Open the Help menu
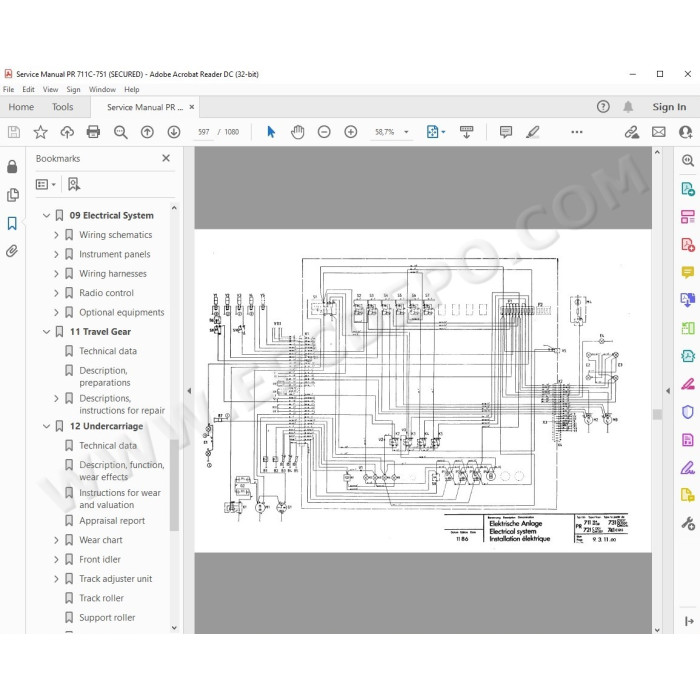The width and height of the screenshot is (700, 700). (x=132, y=89)
